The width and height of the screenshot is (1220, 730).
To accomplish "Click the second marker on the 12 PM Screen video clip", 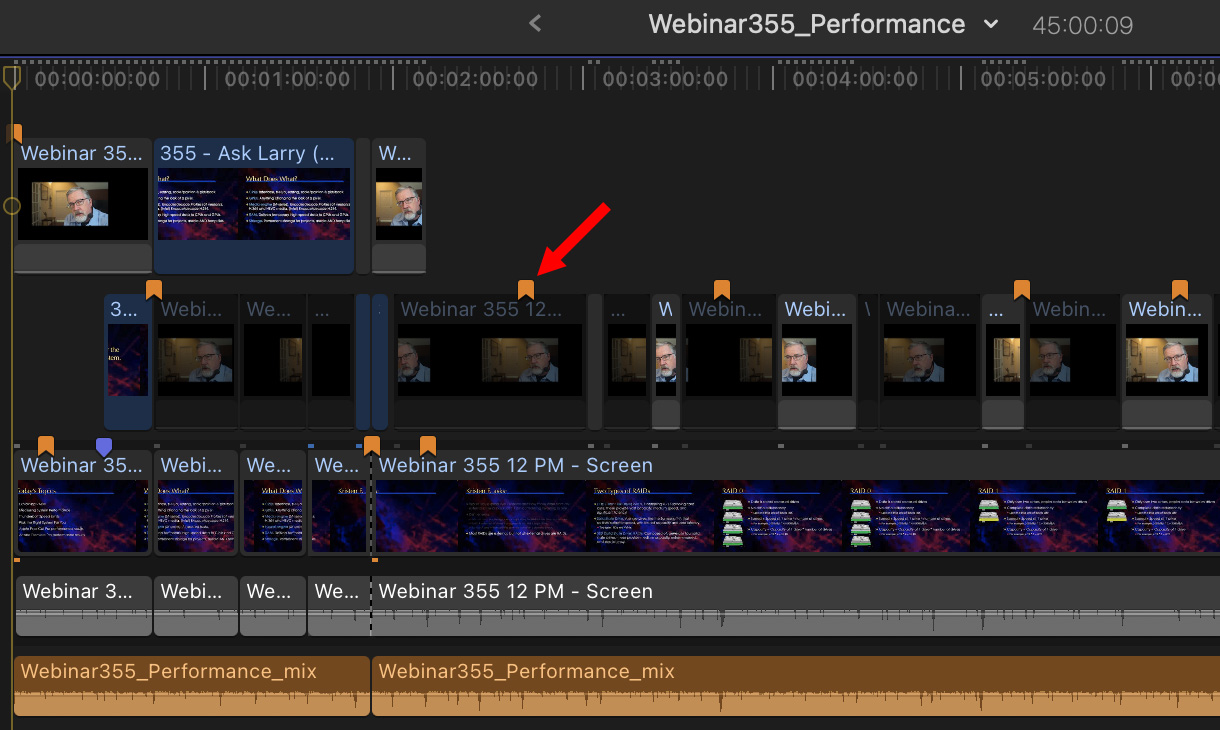I will [428, 445].
